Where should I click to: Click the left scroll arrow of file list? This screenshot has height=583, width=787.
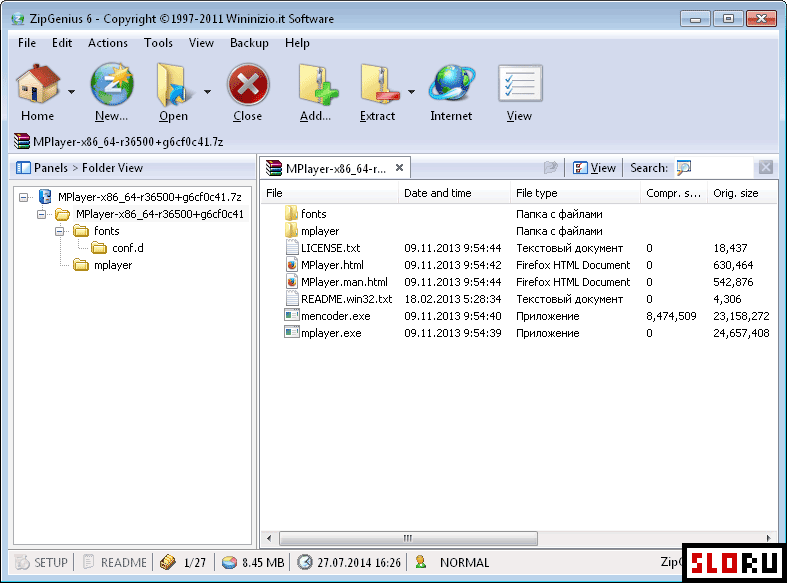pyautogui.click(x=269, y=538)
